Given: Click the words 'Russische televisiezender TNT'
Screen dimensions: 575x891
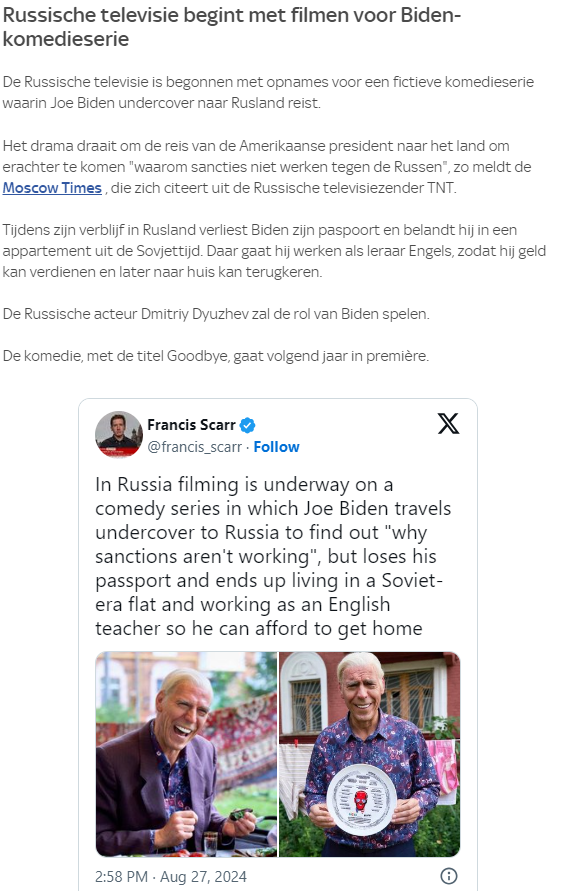Looking at the screenshot, I should coord(354,188).
